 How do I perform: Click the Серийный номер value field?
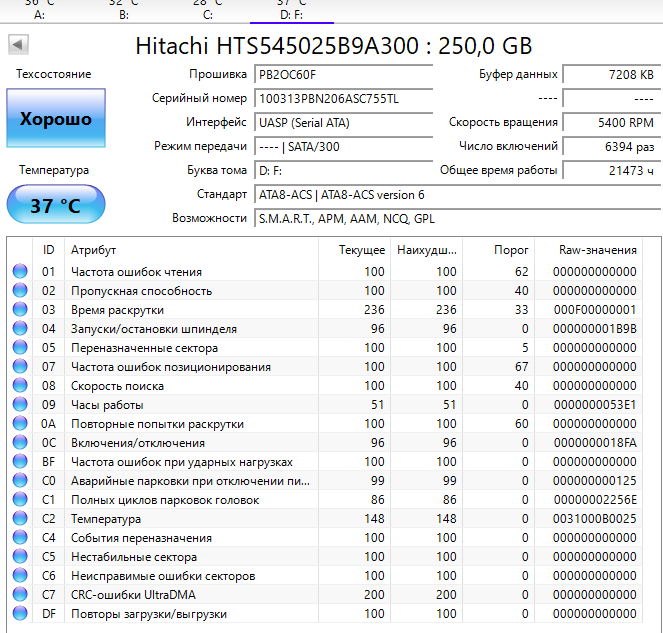point(343,99)
